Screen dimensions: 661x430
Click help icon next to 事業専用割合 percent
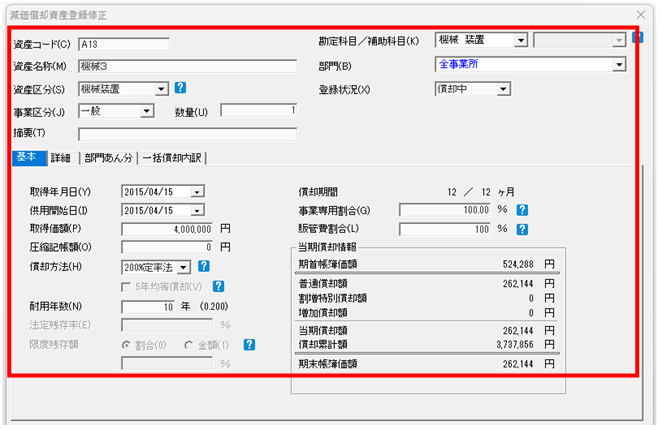click(521, 209)
